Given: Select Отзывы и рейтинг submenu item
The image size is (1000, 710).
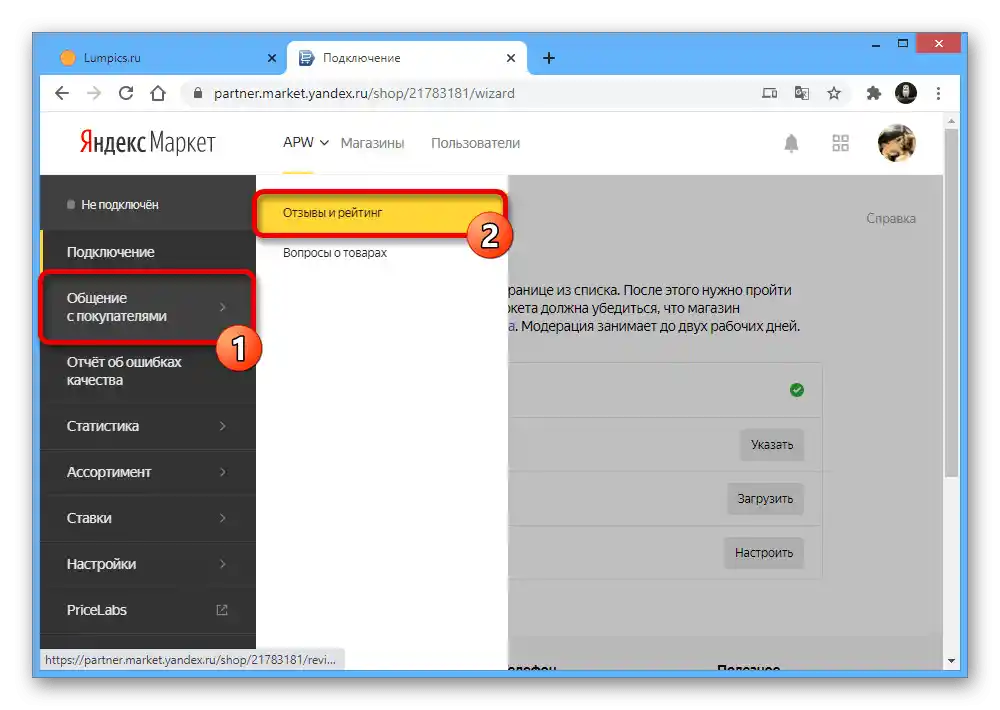Looking at the screenshot, I should (381, 213).
